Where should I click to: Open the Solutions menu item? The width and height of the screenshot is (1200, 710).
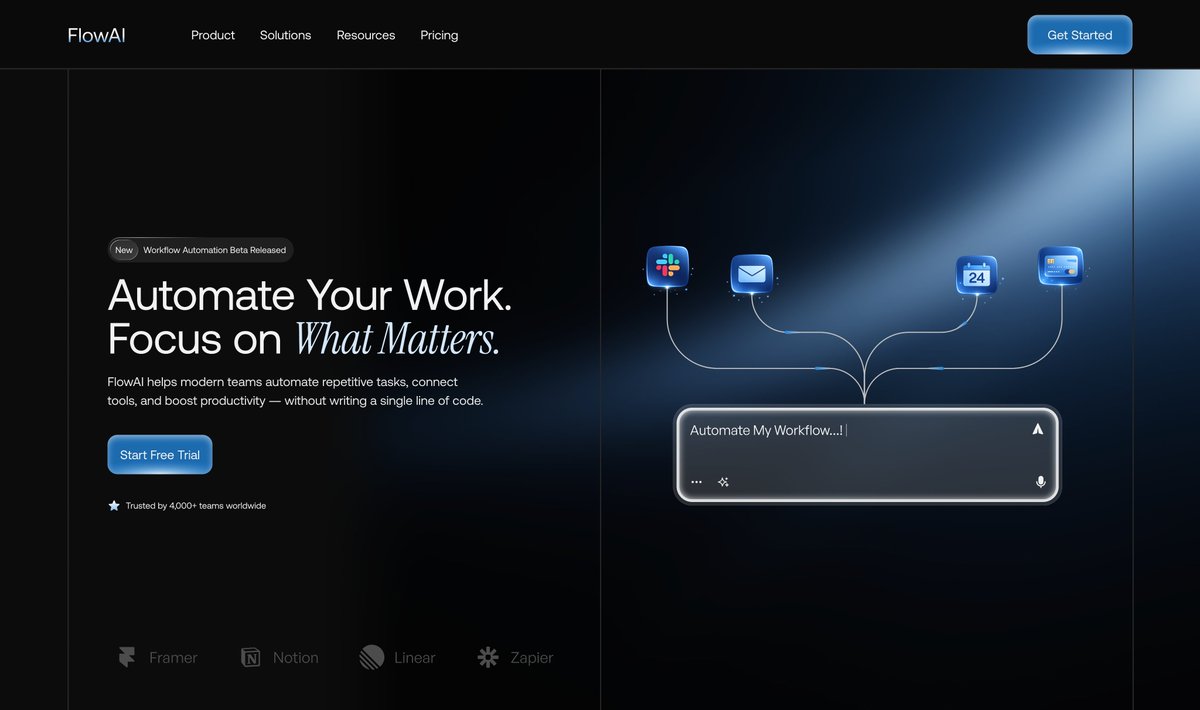(285, 35)
